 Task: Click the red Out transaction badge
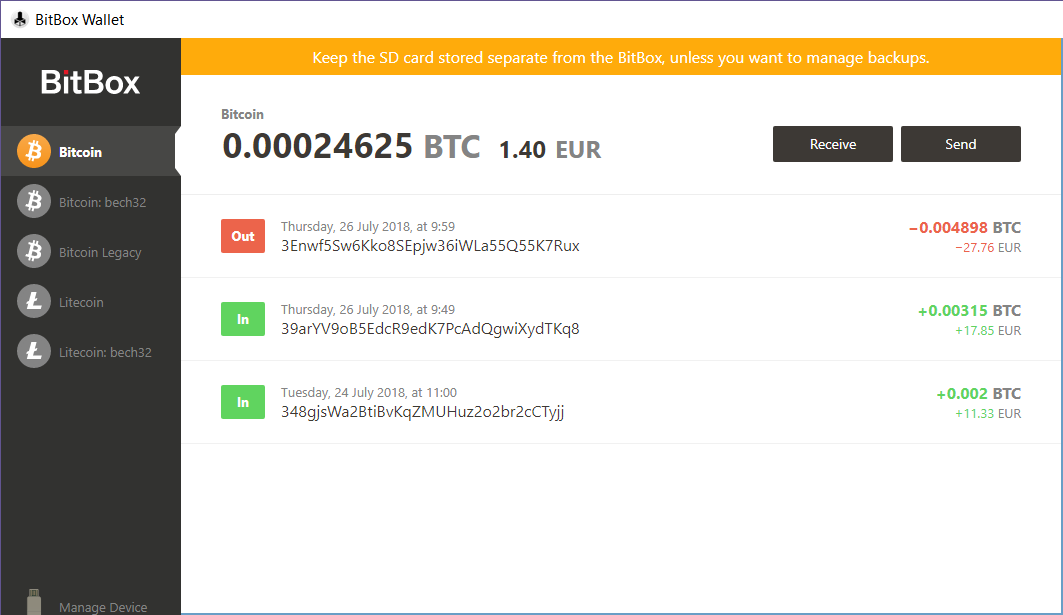click(x=242, y=236)
